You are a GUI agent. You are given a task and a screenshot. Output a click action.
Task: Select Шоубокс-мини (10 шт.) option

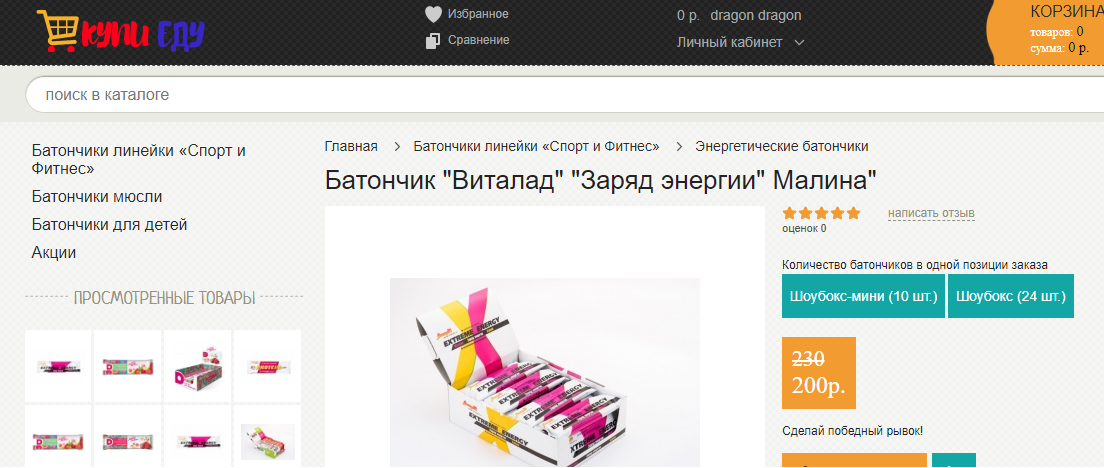(862, 297)
